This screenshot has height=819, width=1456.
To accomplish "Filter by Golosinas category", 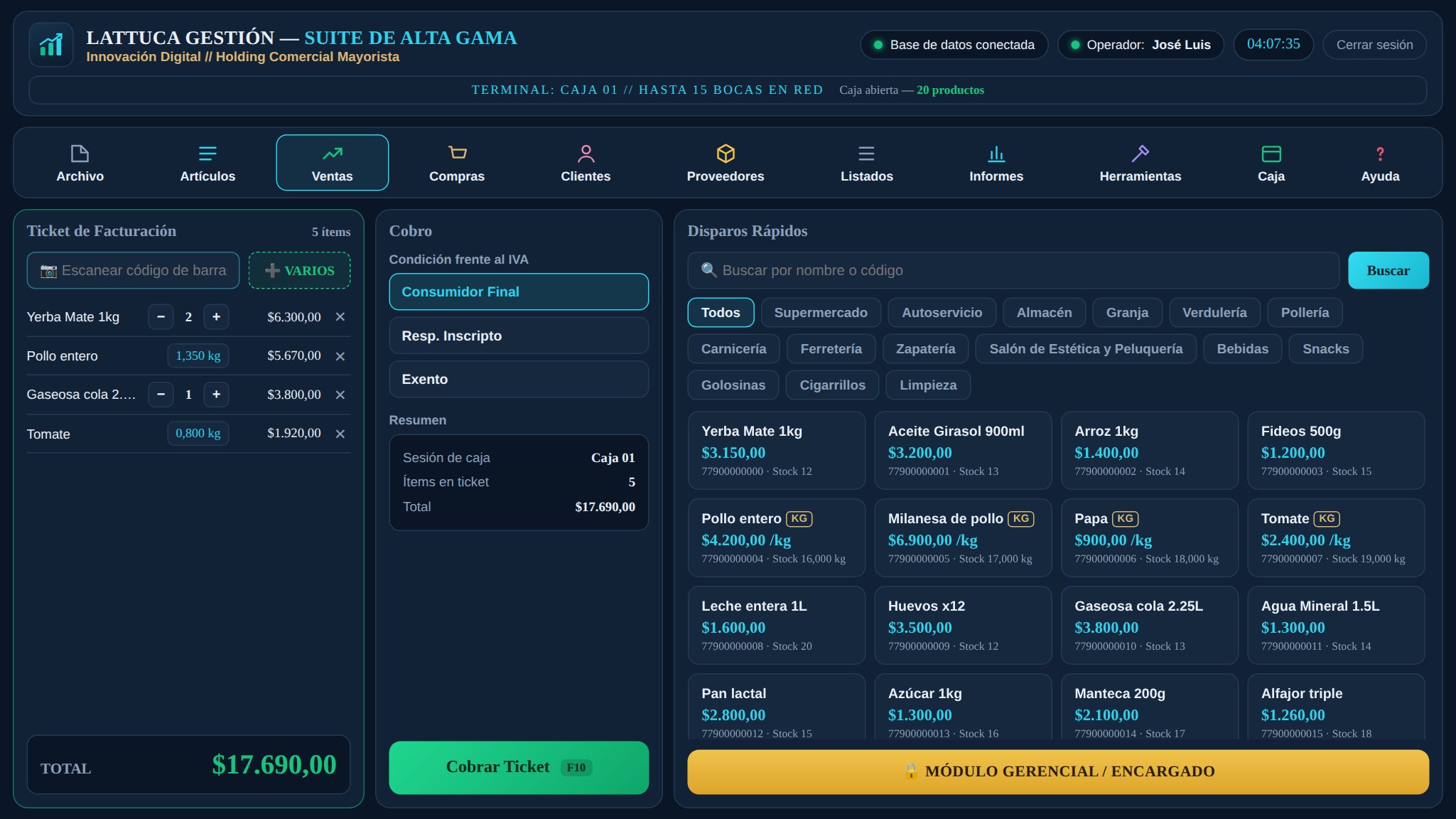I will [x=733, y=385].
